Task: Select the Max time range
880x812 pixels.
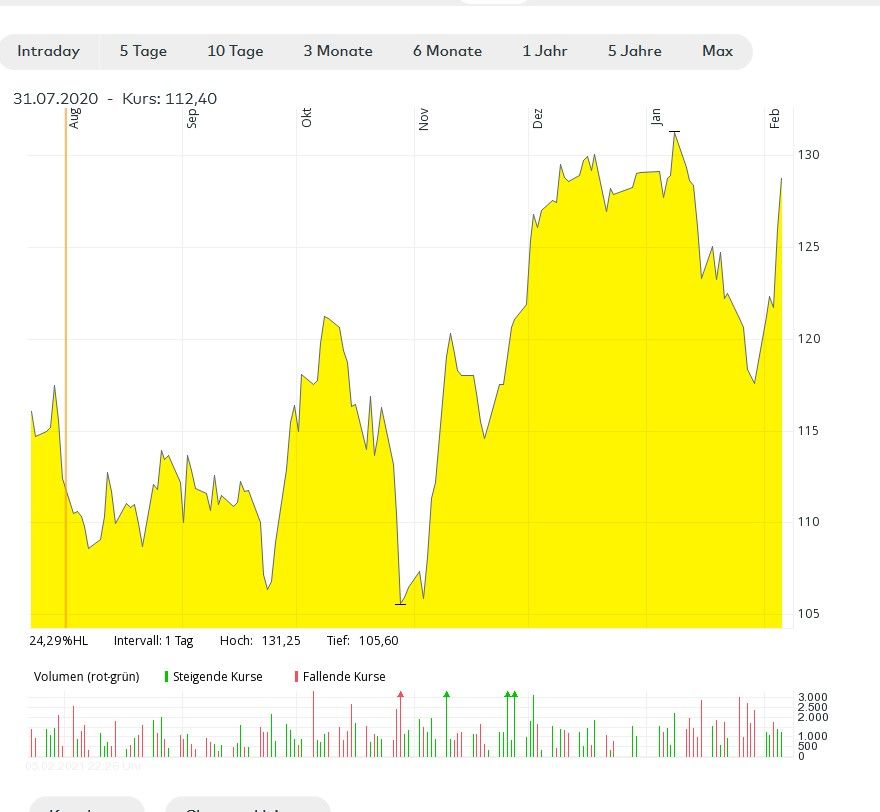Action: 717,51
